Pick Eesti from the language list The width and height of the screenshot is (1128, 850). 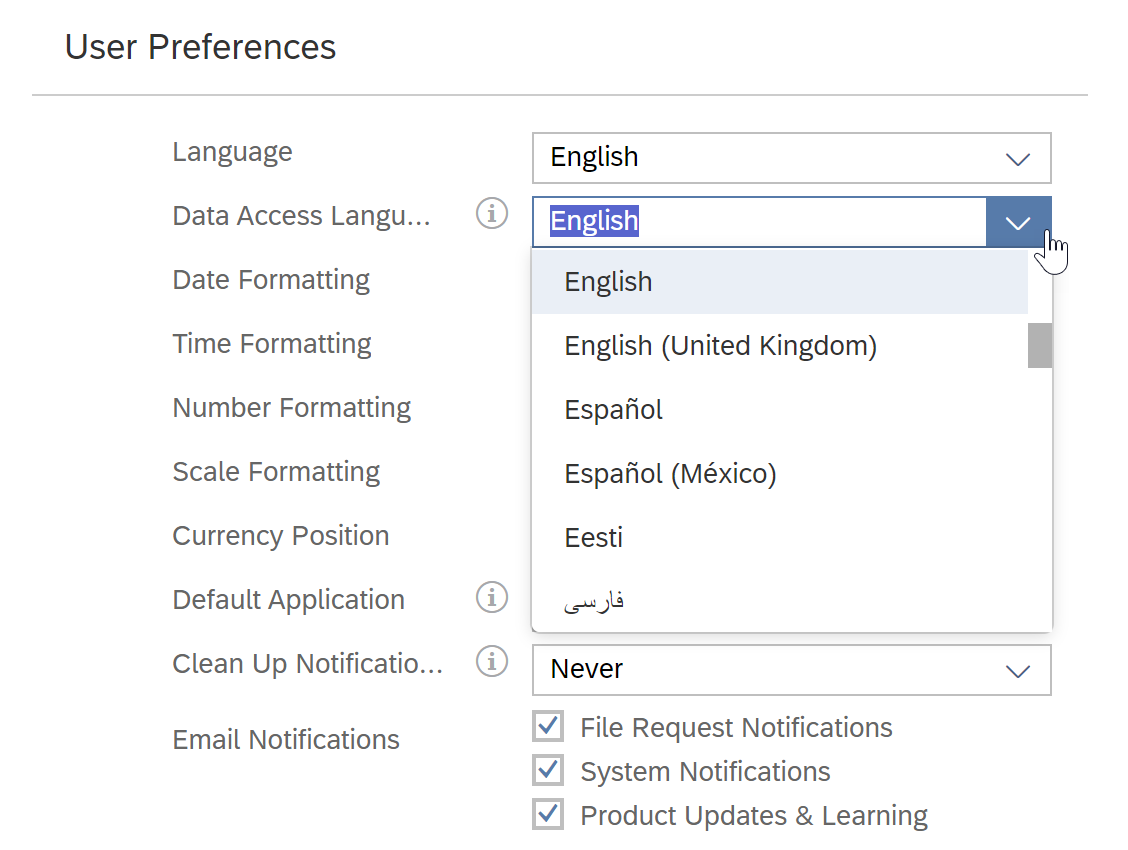(x=593, y=537)
